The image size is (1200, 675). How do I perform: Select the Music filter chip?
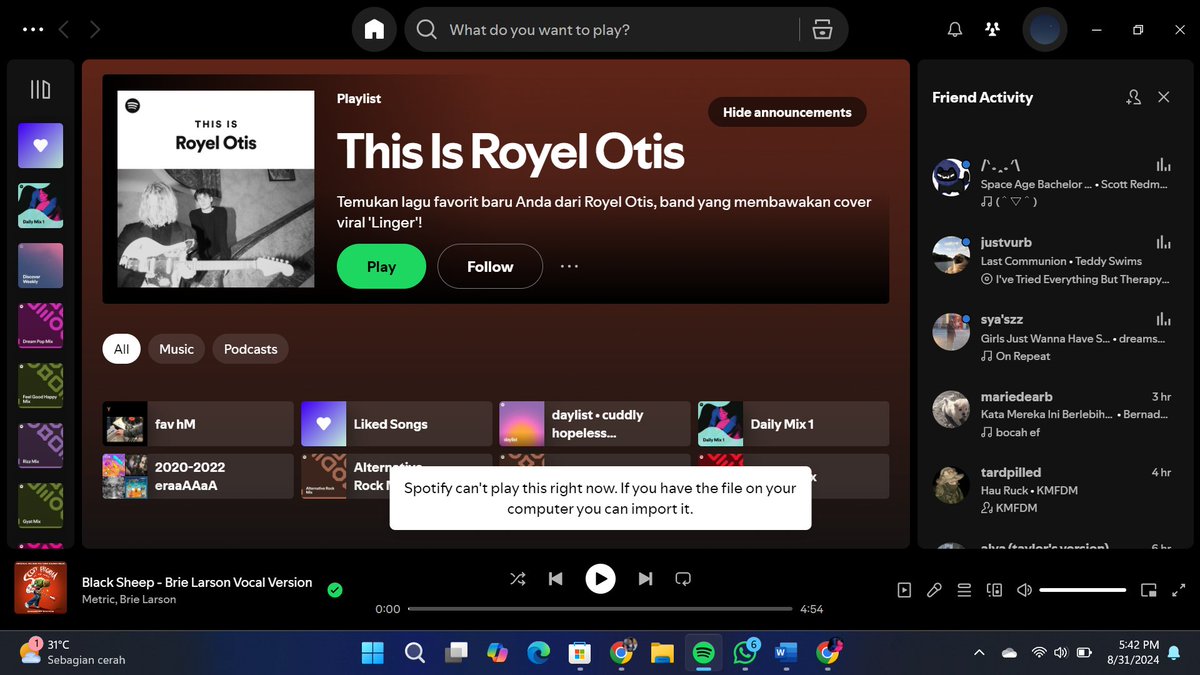176,349
